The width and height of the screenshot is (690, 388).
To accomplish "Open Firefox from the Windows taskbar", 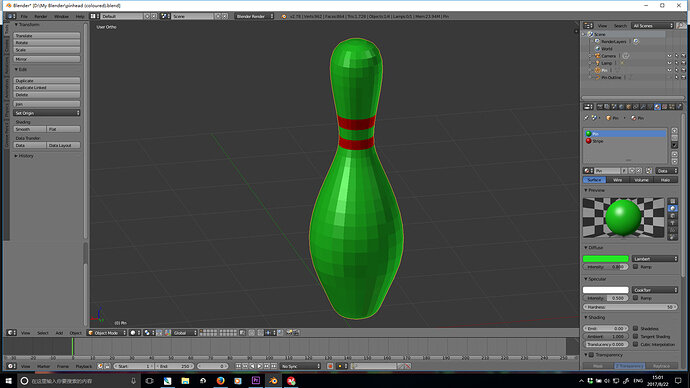I will [x=220, y=381].
